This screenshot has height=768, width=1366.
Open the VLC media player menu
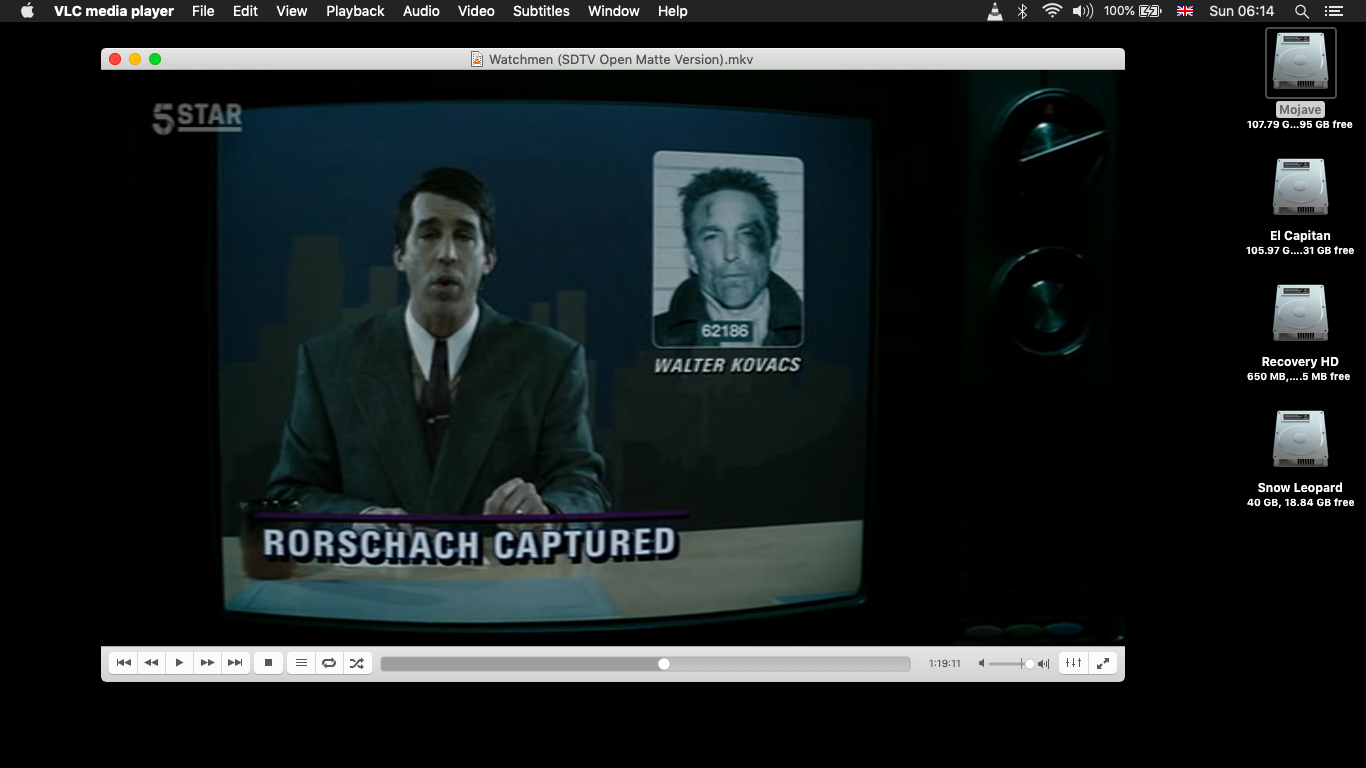pyautogui.click(x=114, y=11)
